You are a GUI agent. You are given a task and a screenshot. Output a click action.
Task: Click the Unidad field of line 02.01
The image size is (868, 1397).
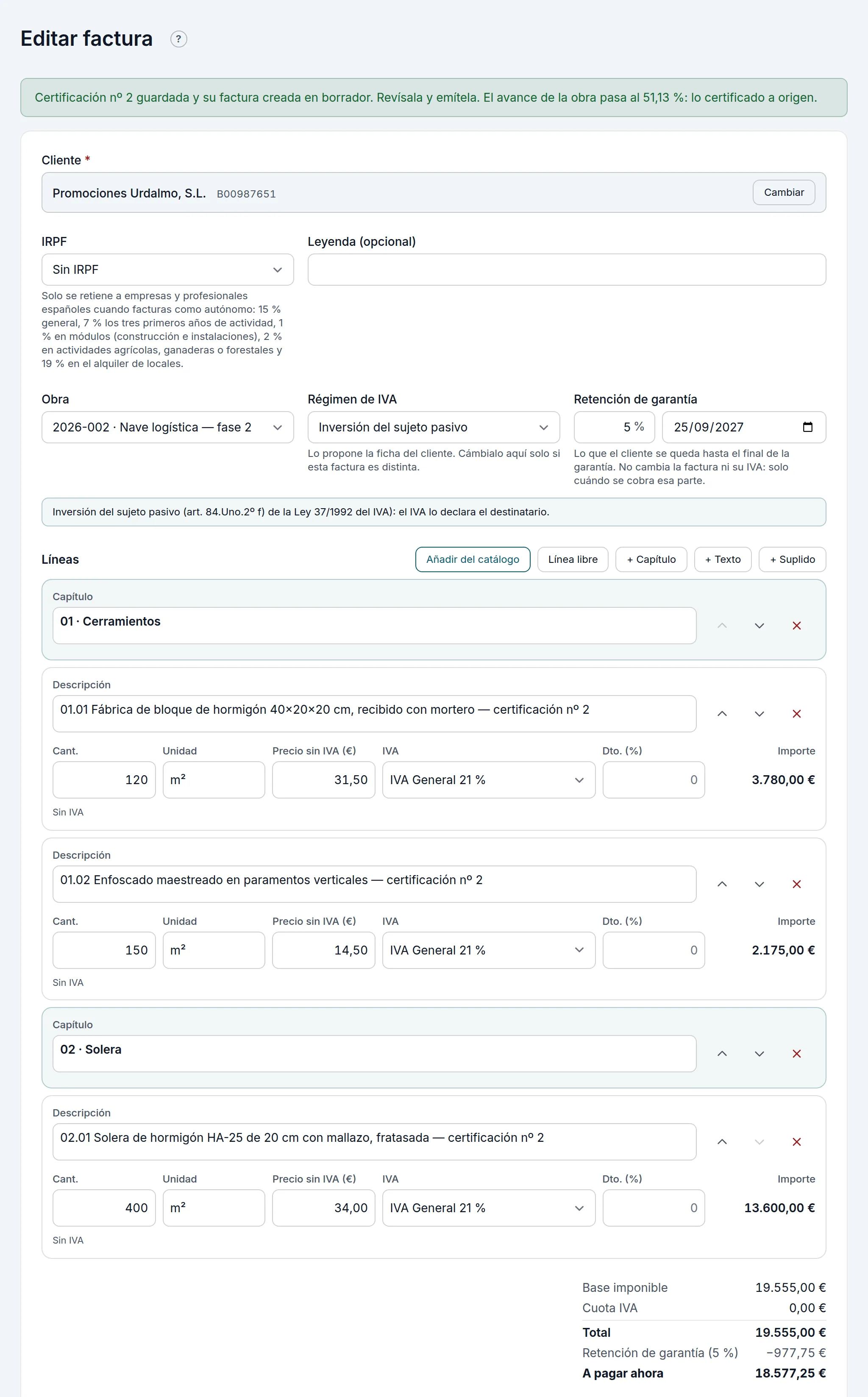click(x=214, y=1208)
